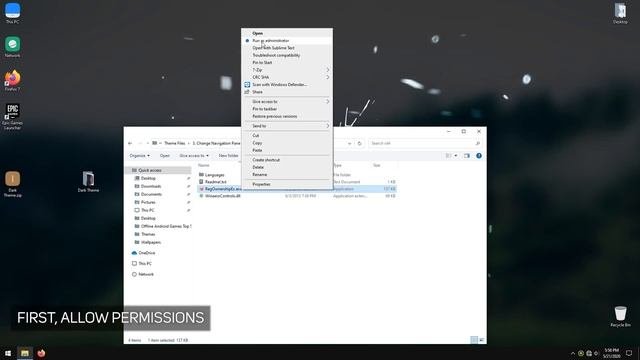The height and width of the screenshot is (360, 640).
Task: Expand the 7-Zip submenu
Action: pos(287,70)
